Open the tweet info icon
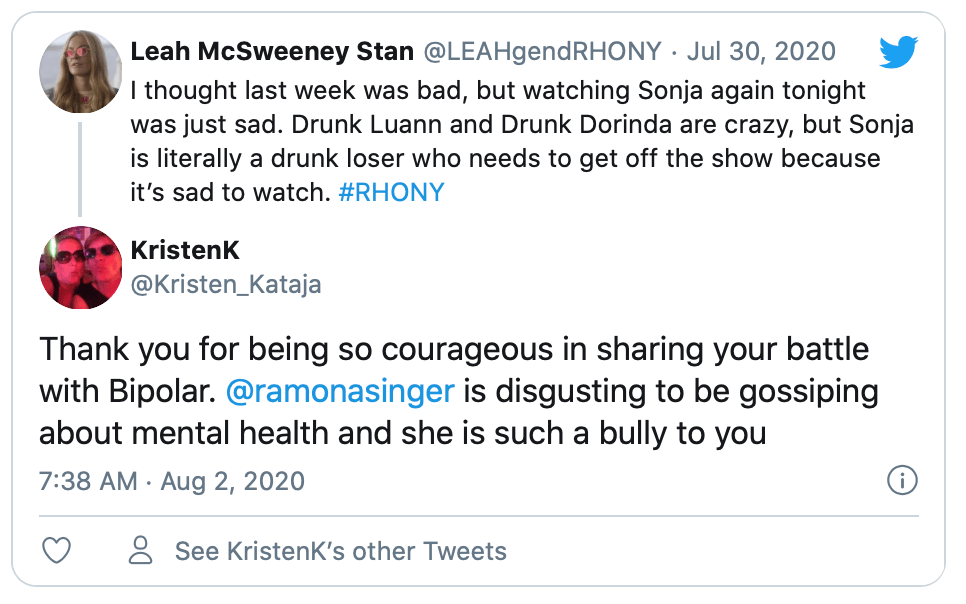The width and height of the screenshot is (966, 604). (x=902, y=481)
